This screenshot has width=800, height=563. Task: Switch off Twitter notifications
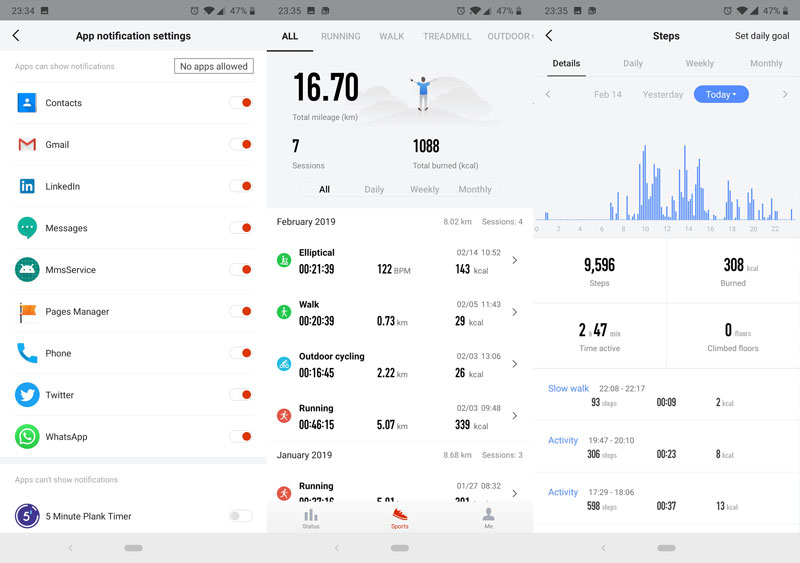241,395
